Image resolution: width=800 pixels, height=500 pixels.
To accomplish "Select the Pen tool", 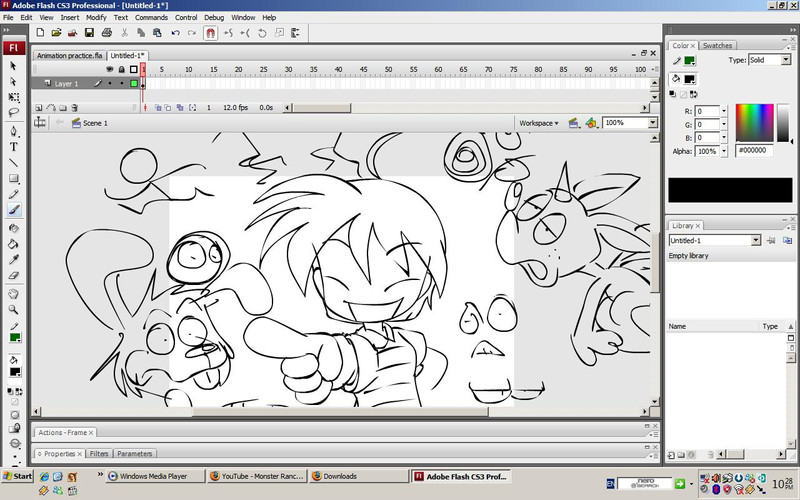I will tap(13, 131).
